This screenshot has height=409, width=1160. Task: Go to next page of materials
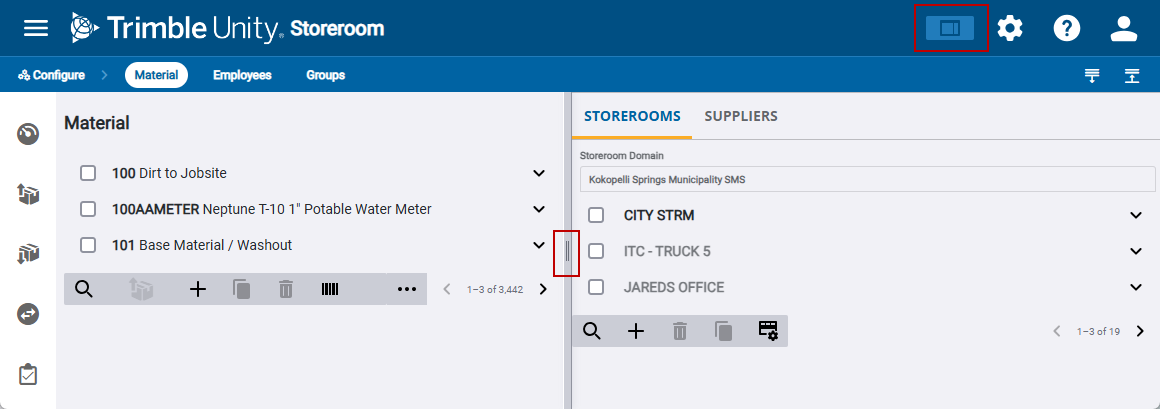543,289
